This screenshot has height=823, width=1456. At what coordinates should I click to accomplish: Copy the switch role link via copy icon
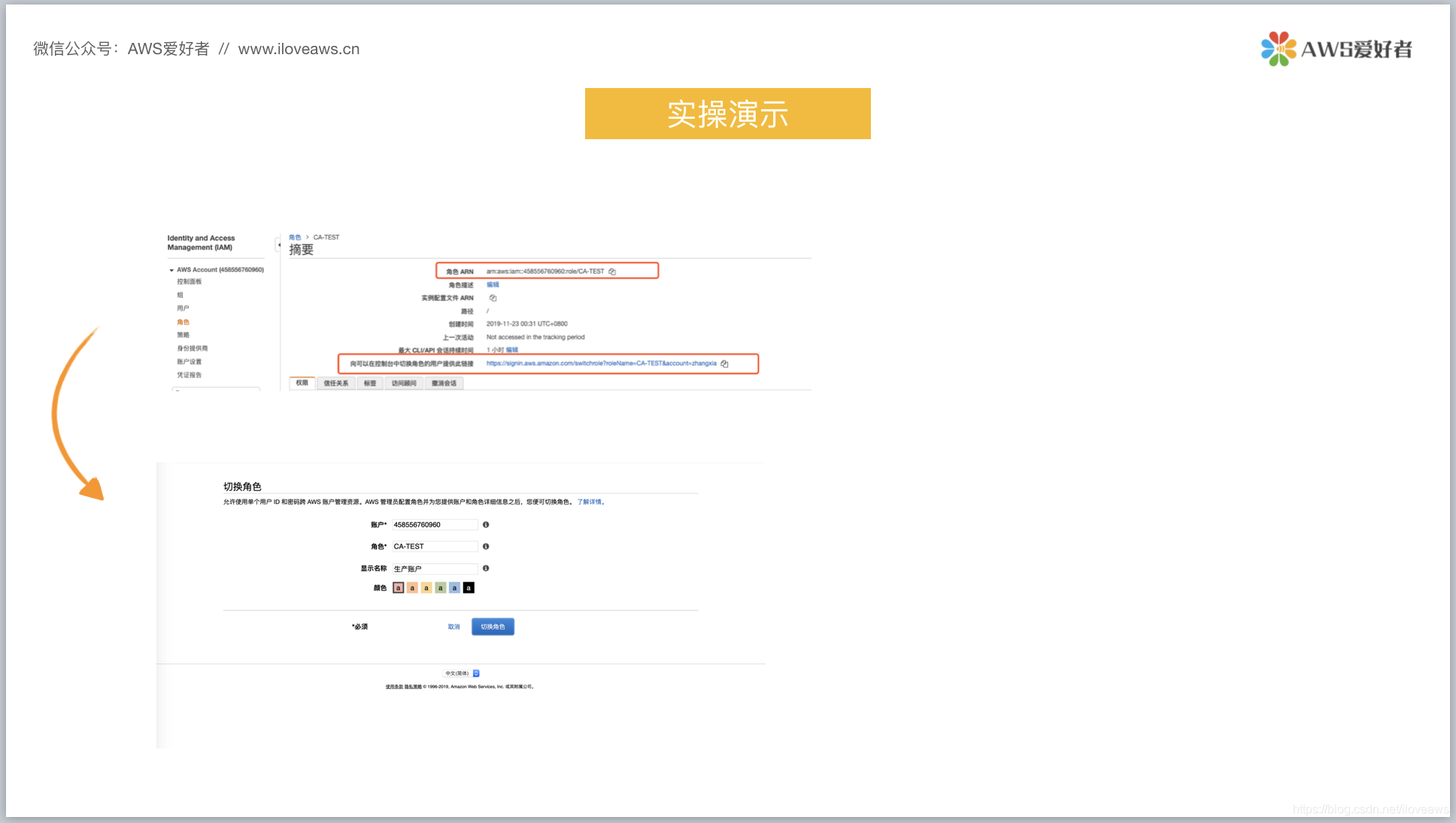click(724, 363)
